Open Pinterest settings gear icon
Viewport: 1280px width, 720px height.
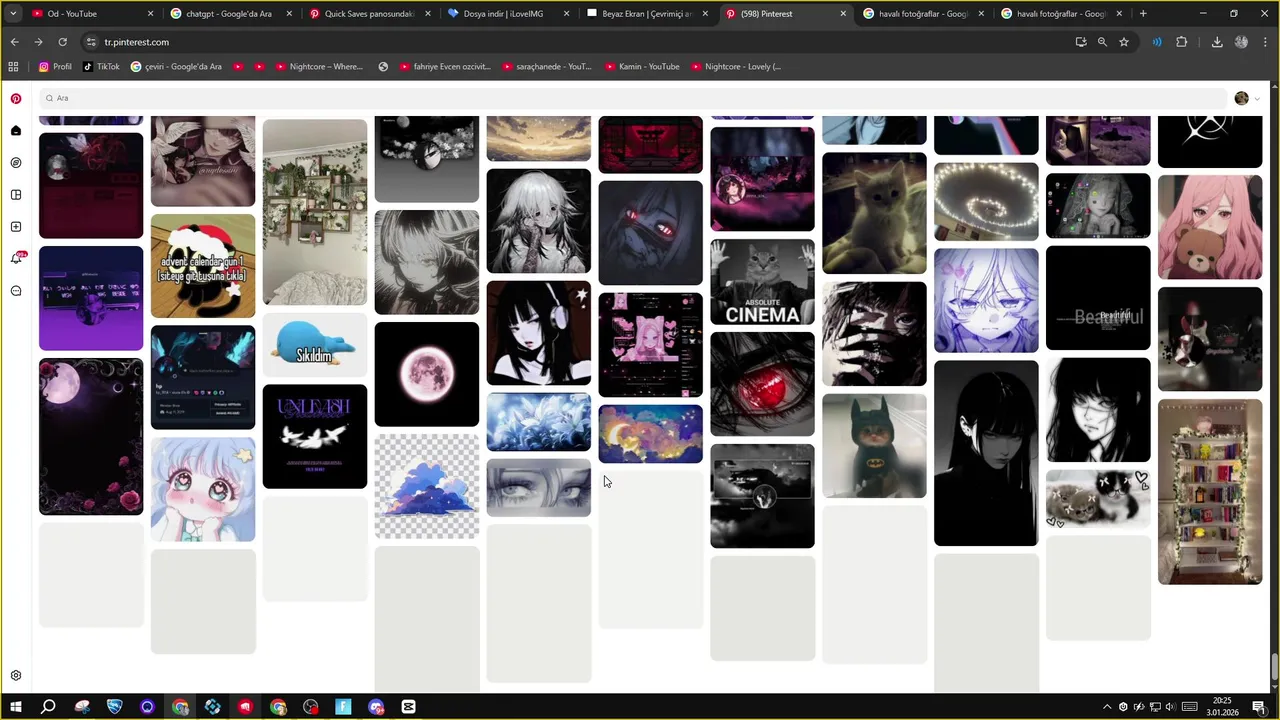tap(16, 675)
